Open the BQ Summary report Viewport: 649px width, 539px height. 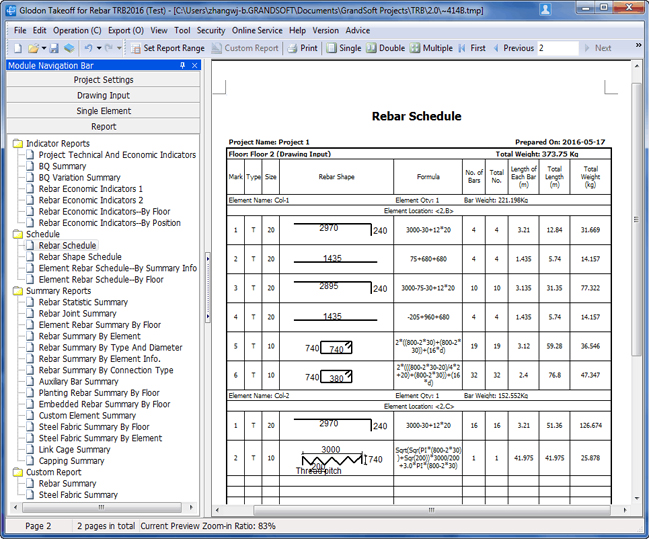tap(62, 166)
